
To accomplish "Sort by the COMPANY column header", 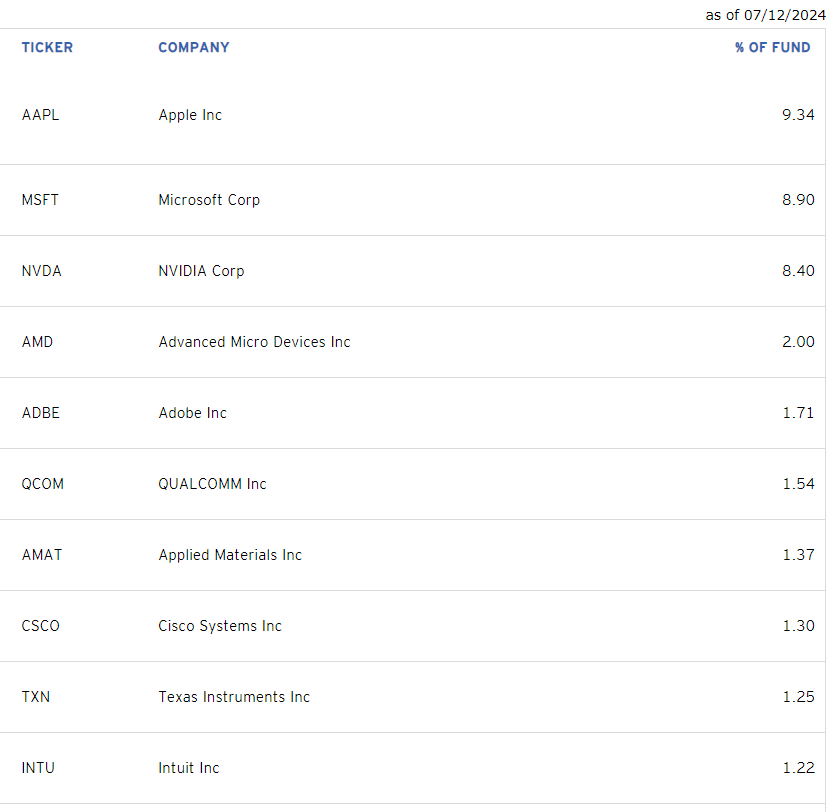I will pos(194,48).
